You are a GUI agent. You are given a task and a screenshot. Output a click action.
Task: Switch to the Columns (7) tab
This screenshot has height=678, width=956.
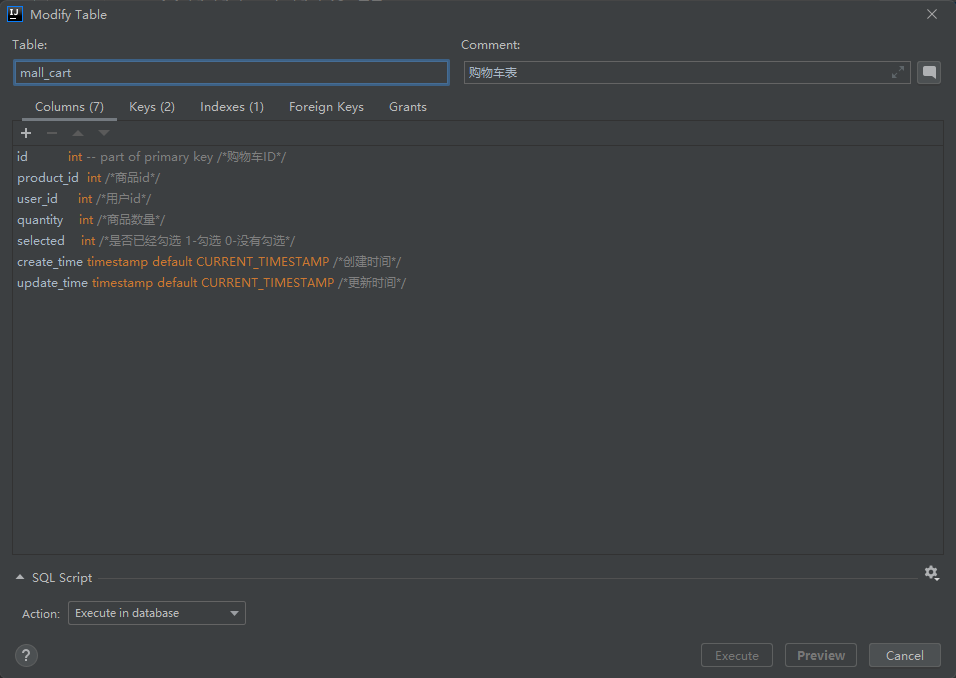pyautogui.click(x=69, y=107)
